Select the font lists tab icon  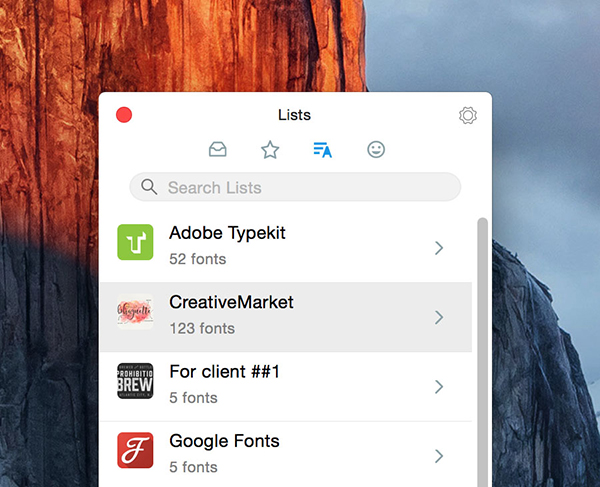323,150
